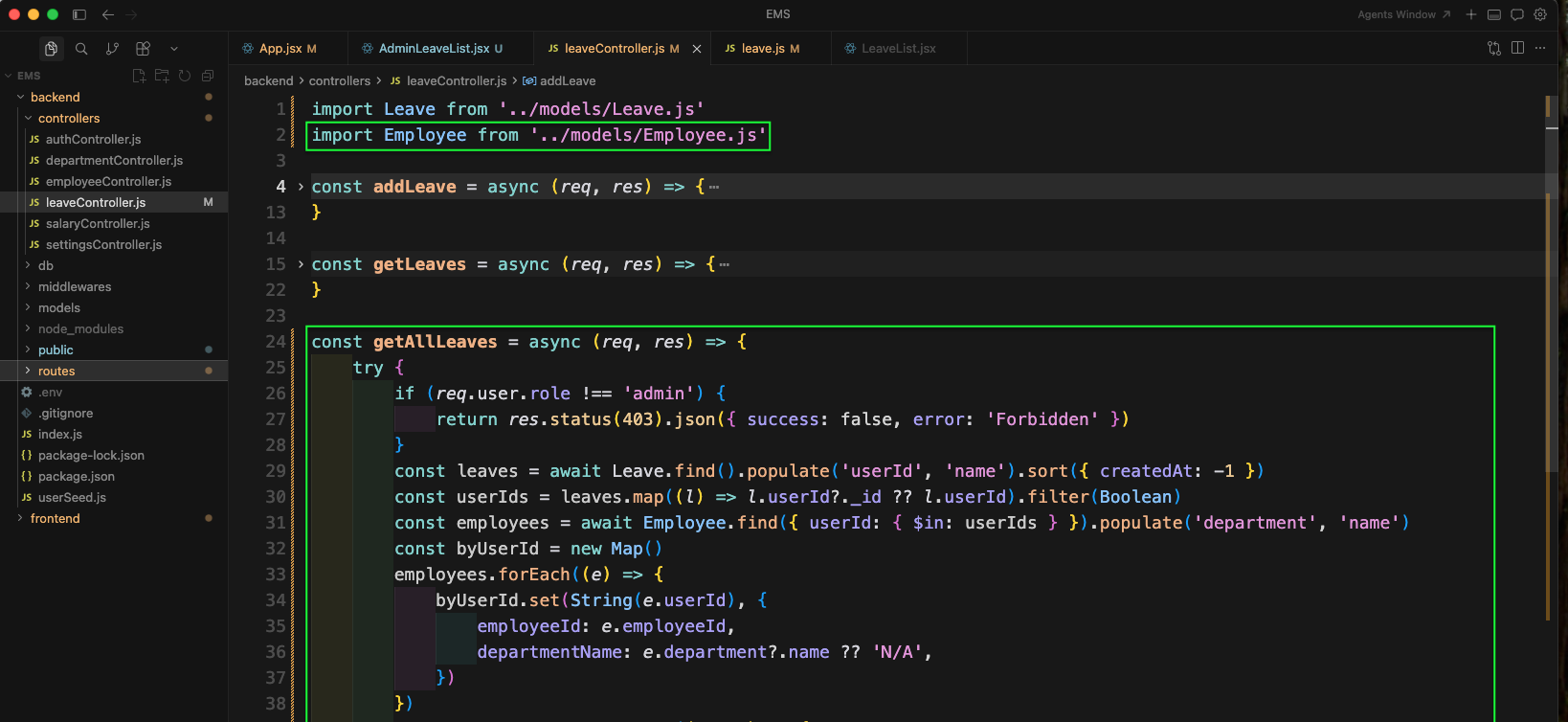Open authController.js file

pos(114,139)
